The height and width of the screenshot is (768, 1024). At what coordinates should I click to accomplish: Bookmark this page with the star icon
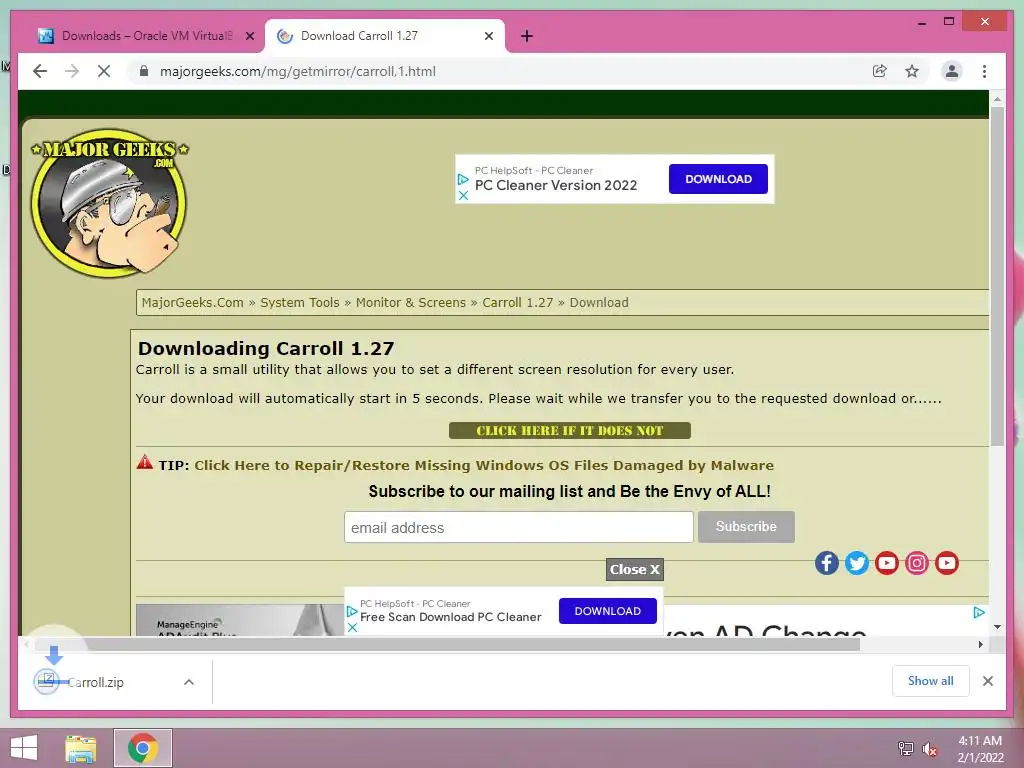click(912, 71)
